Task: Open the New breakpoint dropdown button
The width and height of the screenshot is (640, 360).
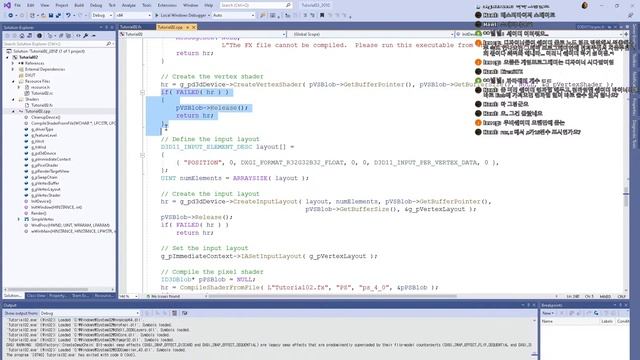Action: coord(548,313)
